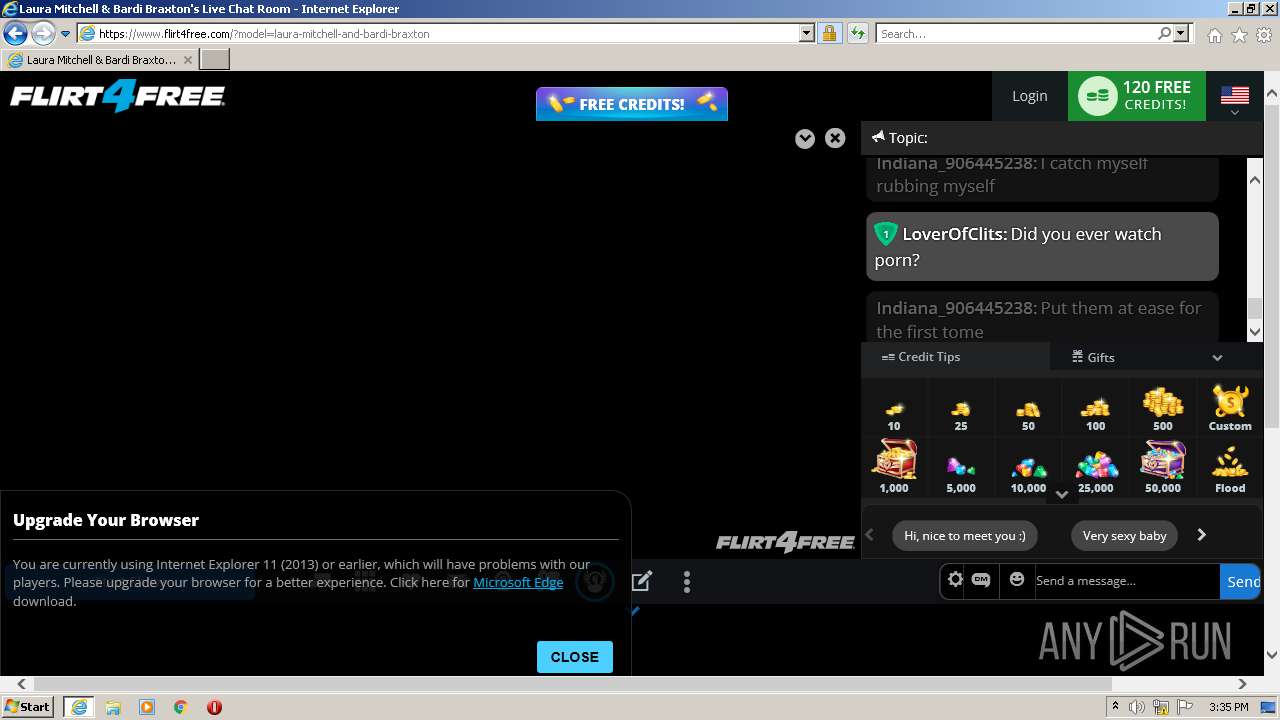Image resolution: width=1280 pixels, height=720 pixels.
Task: Select the Flood tip icon
Action: coord(1230,464)
